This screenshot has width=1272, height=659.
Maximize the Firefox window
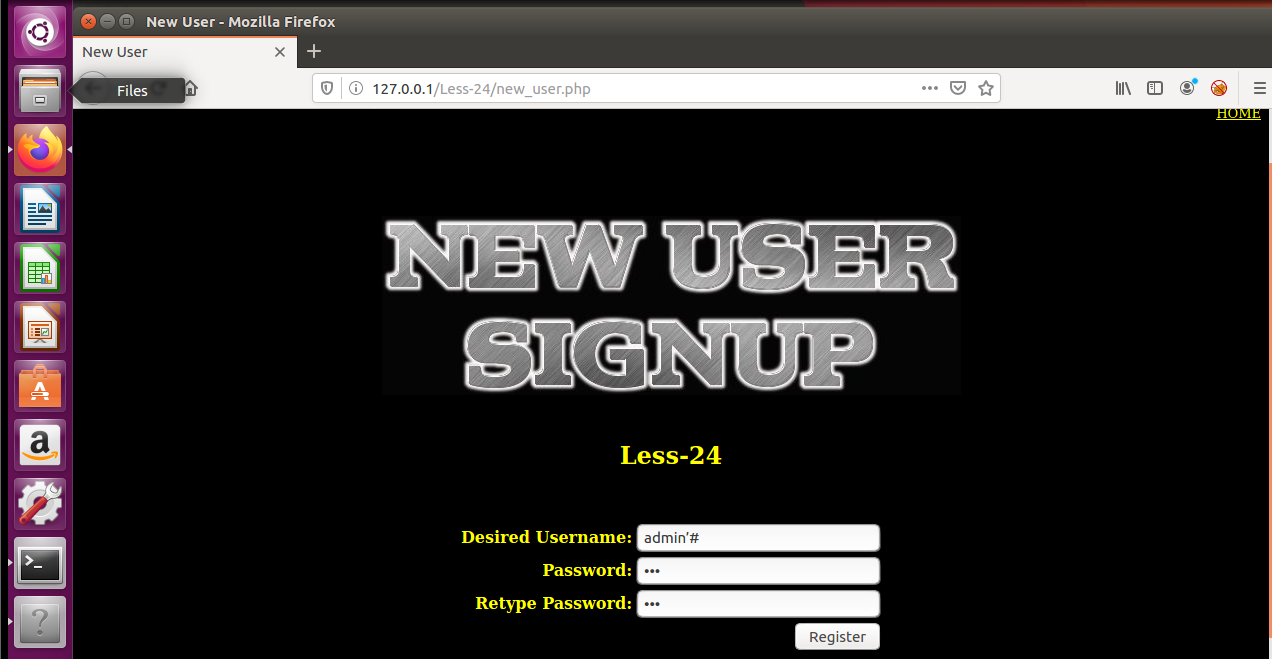(125, 21)
